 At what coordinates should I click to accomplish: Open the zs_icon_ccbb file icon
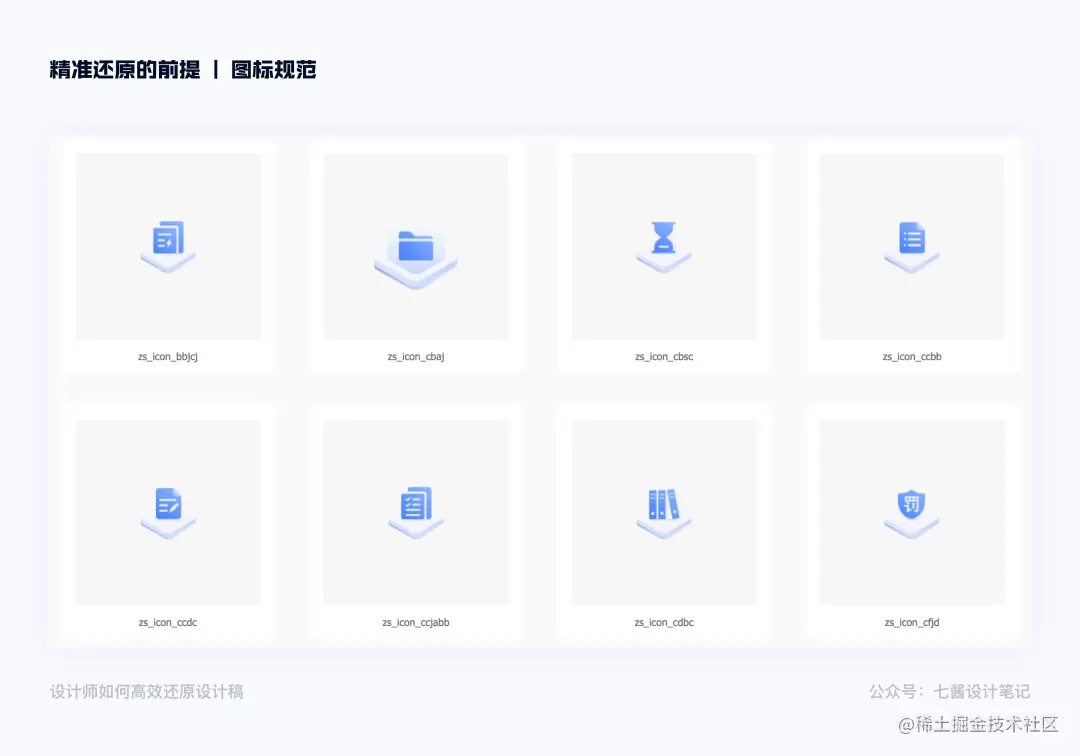pyautogui.click(x=911, y=240)
